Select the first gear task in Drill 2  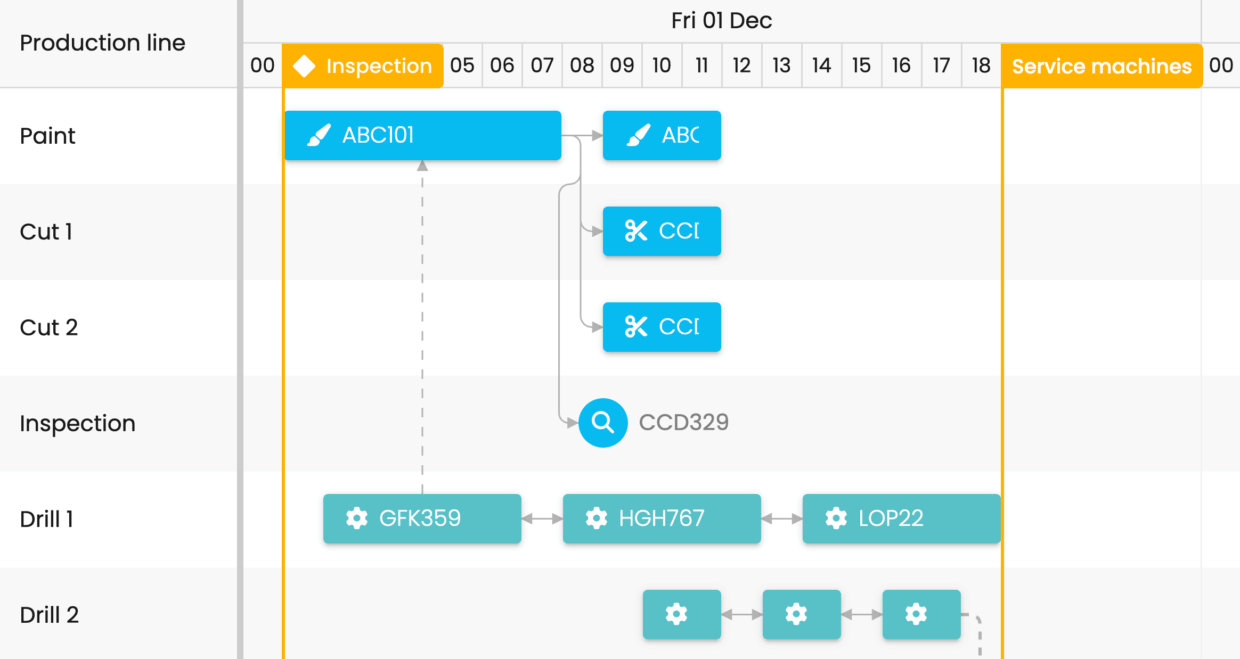tap(681, 614)
